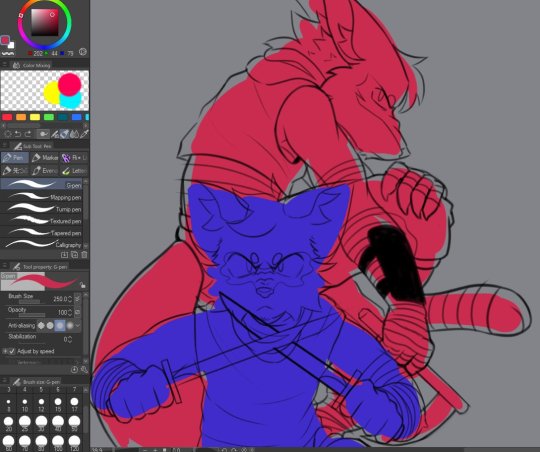Screen dimensions: 540x452
Task: Toggle the Adjust by speed checkbox
Action: point(12,351)
